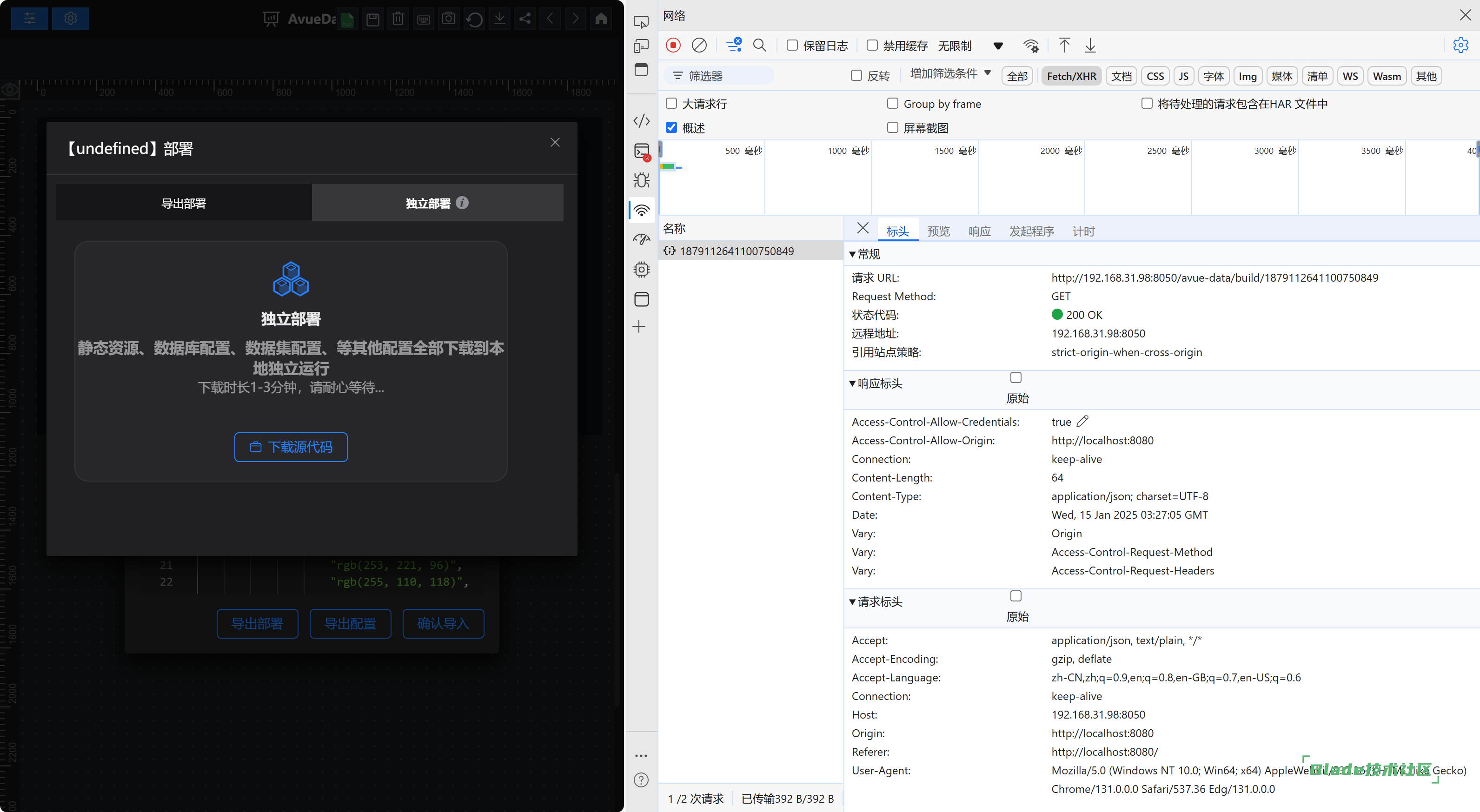This screenshot has height=812, width=1480.
Task: Click the record network log button
Action: tap(673, 46)
